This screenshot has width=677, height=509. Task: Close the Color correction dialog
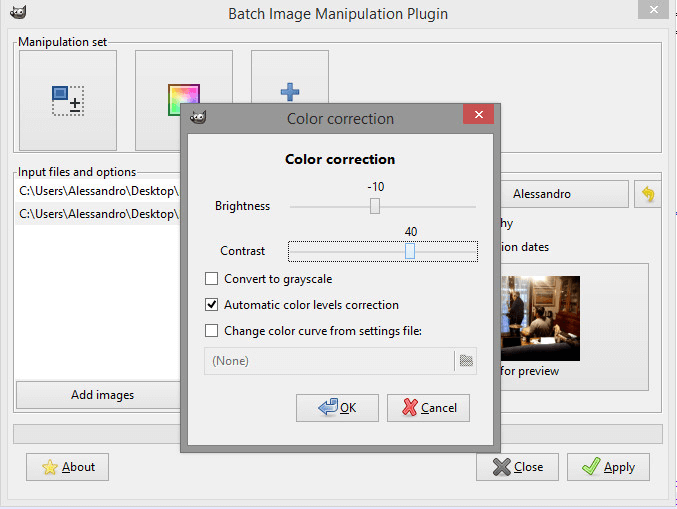pos(478,114)
